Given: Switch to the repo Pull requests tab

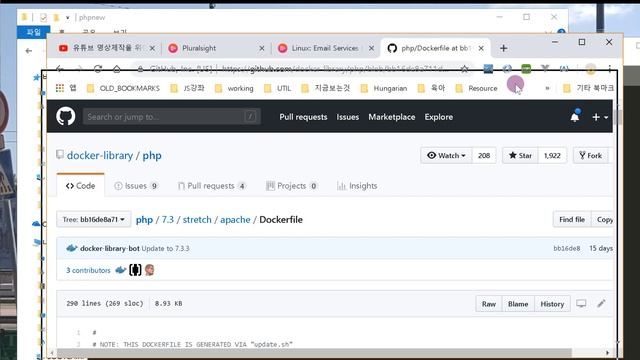Looking at the screenshot, I should pos(212,186).
